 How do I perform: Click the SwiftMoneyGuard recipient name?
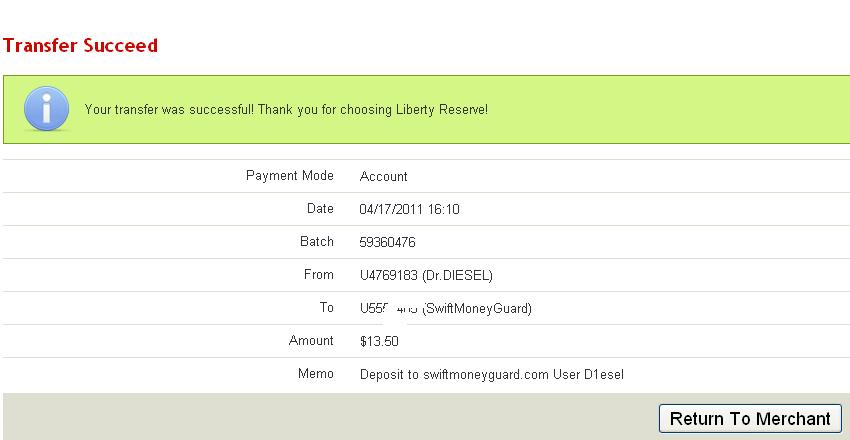478,309
